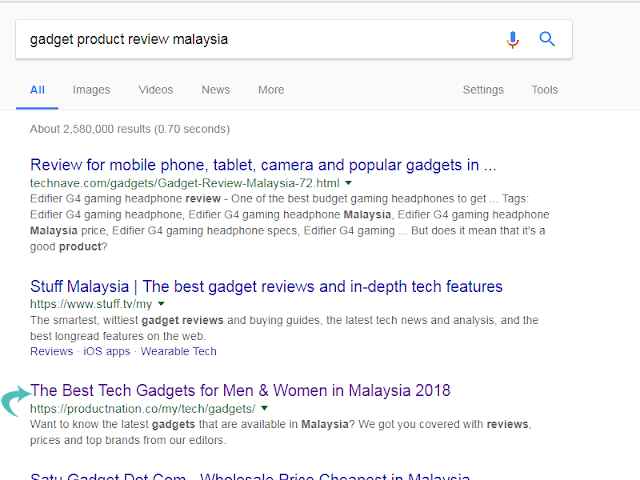The image size is (640, 480).
Task: Open the iOS apps sitelink
Action: point(107,351)
